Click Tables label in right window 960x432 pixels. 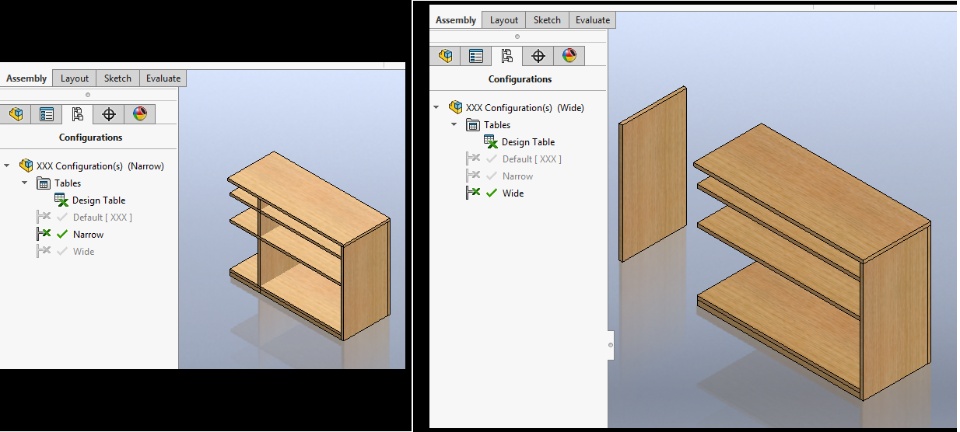pos(497,125)
